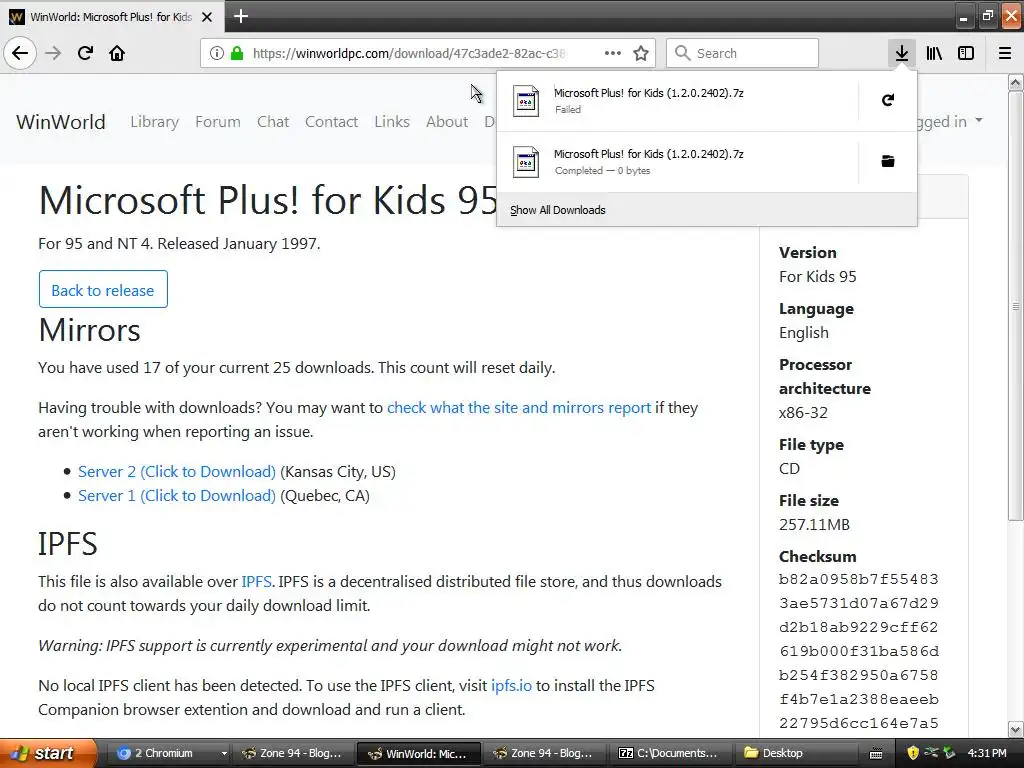Expand the logged in user dropdown
This screenshot has height=768, width=1024.
coord(950,121)
